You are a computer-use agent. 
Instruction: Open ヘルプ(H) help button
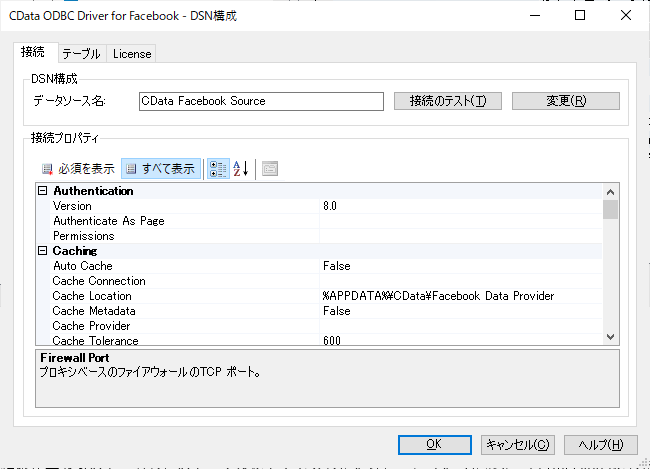(601, 445)
